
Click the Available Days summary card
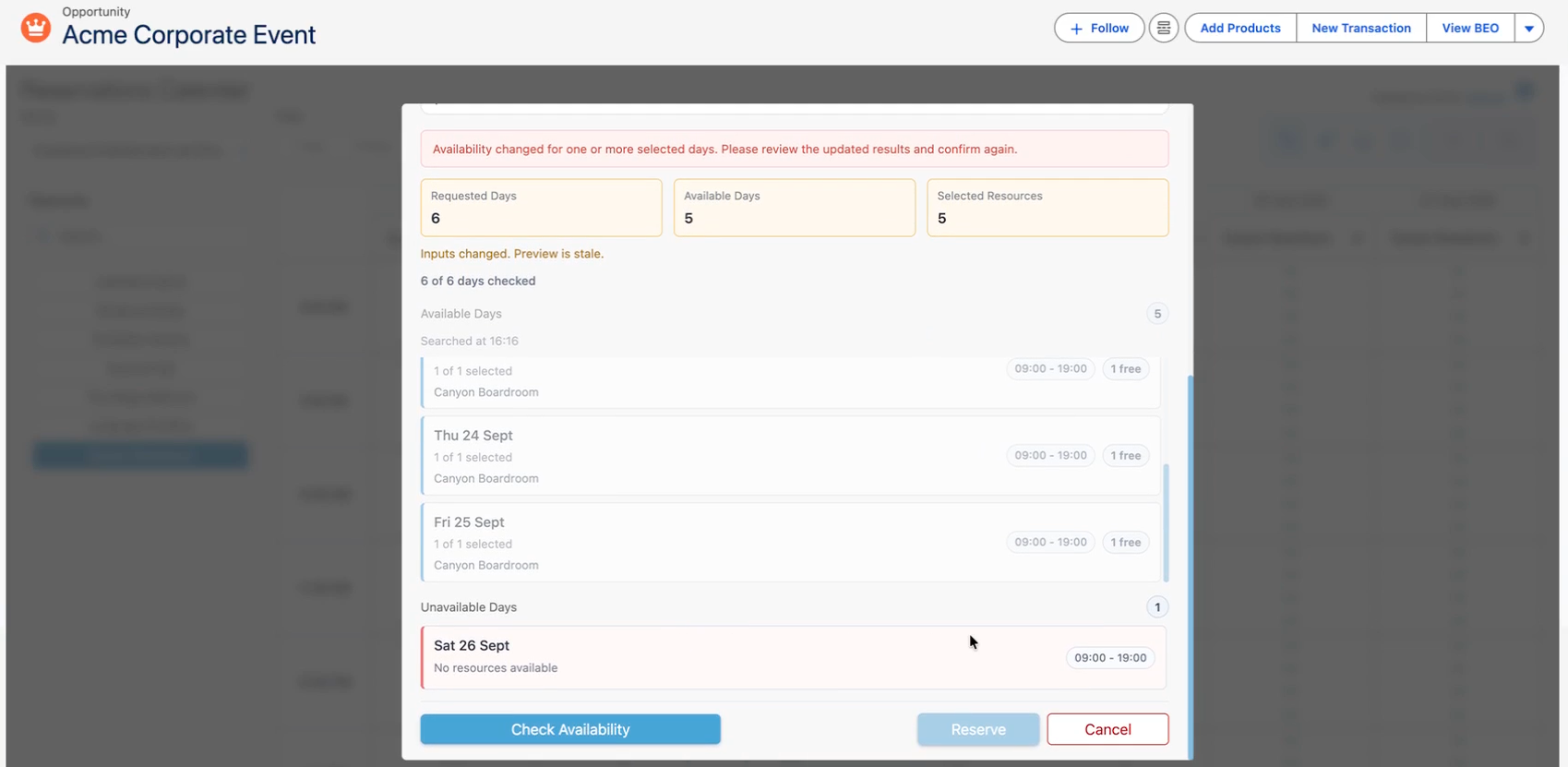pos(795,208)
